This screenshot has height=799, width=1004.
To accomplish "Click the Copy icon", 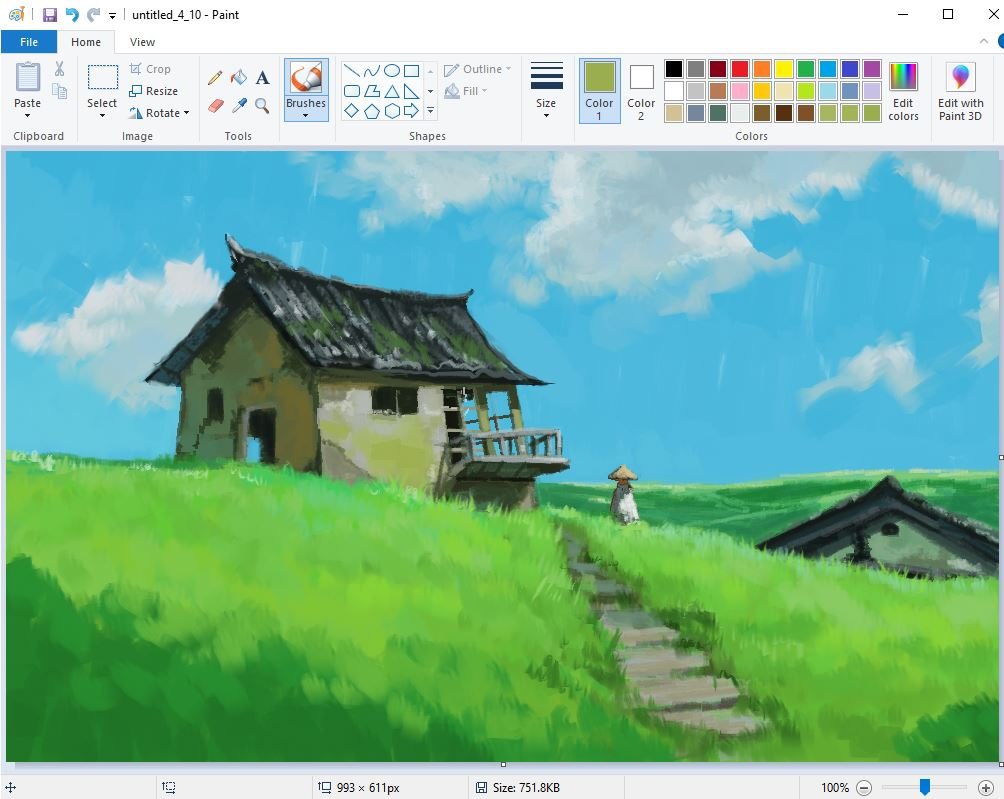I will 60,92.
